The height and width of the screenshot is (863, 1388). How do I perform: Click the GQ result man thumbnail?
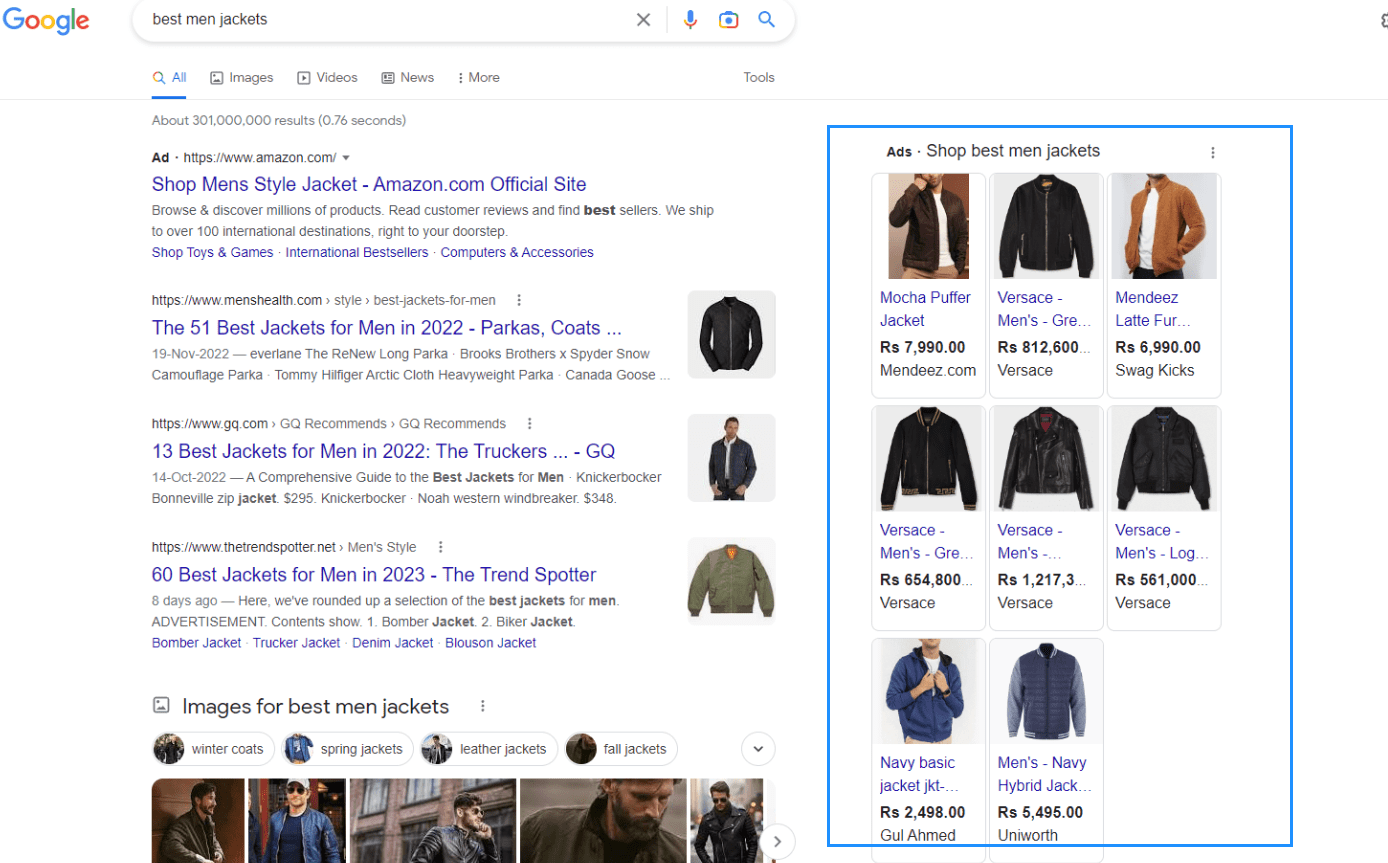[731, 458]
